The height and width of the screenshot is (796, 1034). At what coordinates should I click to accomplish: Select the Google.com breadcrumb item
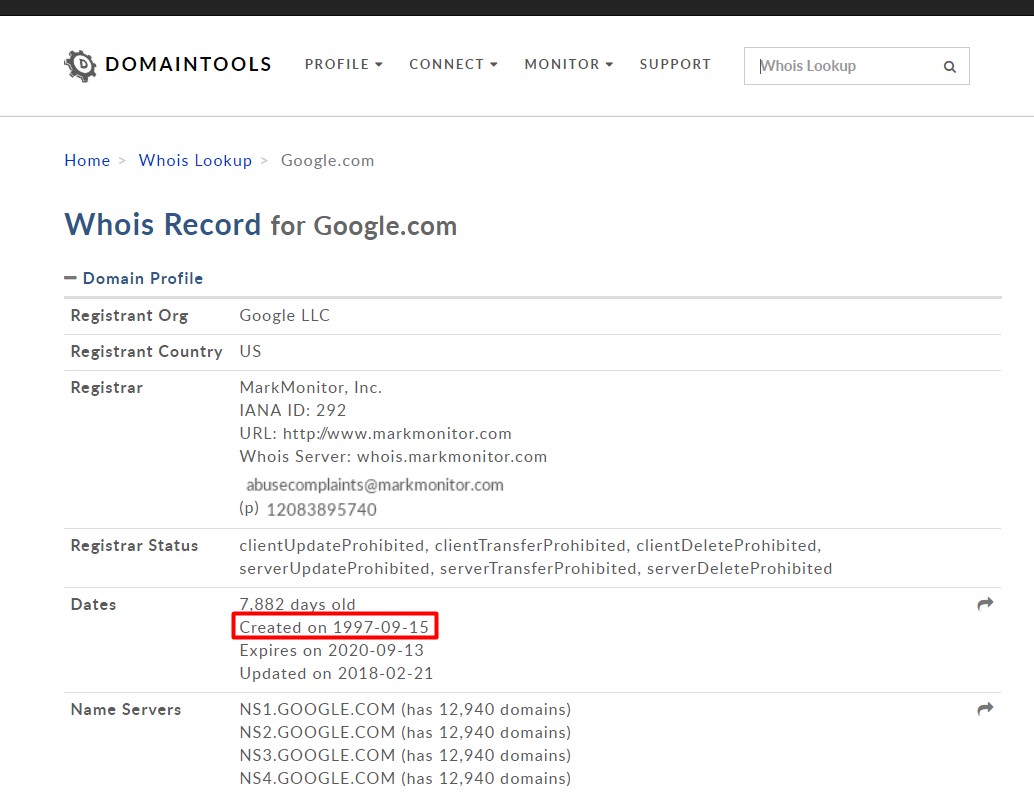[327, 160]
